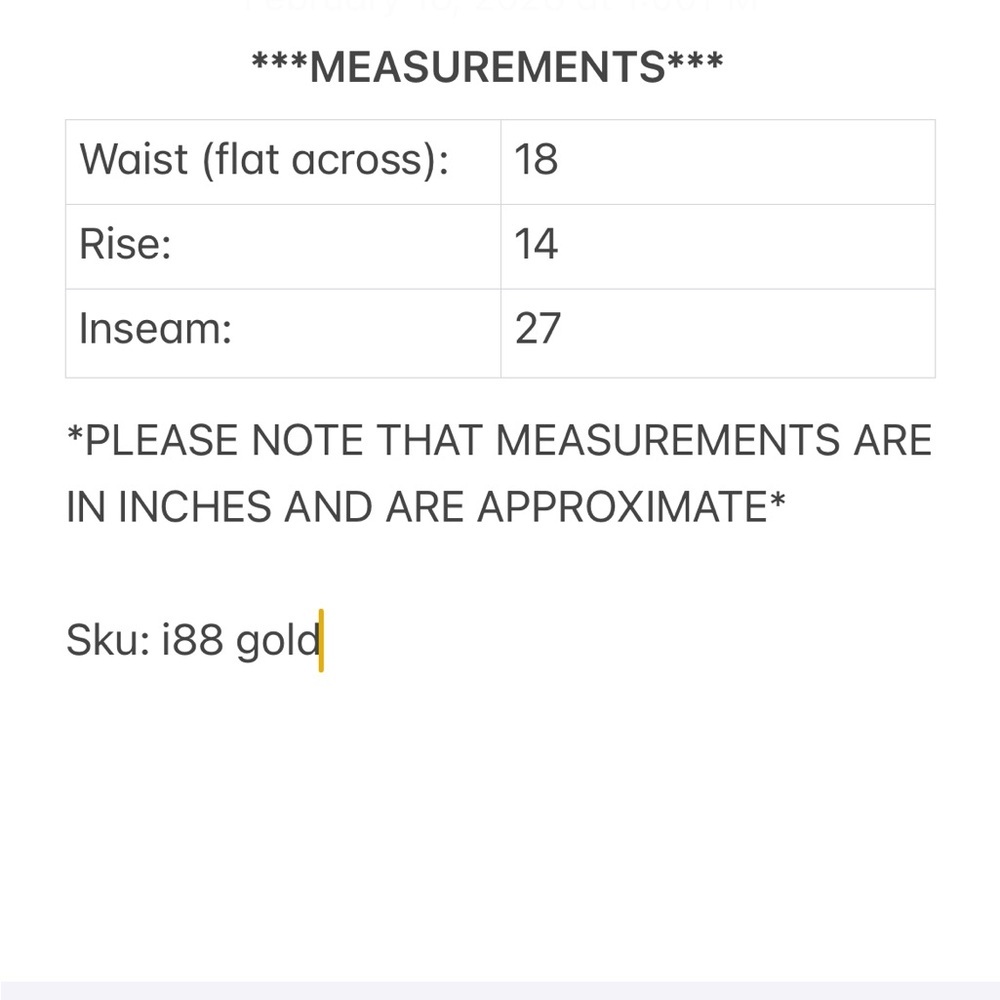Click the "Waist (flat across):" table cell

tap(283, 162)
